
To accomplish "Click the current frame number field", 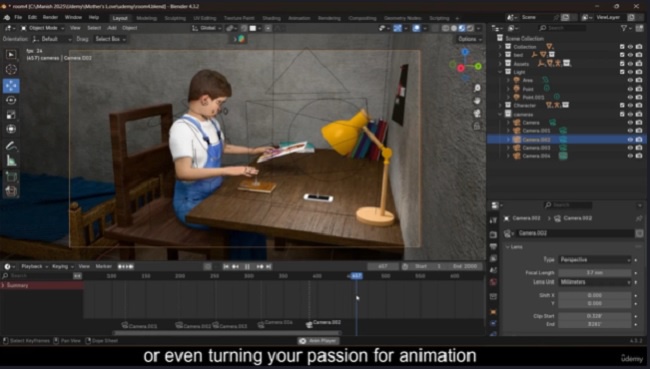I will (x=383, y=267).
